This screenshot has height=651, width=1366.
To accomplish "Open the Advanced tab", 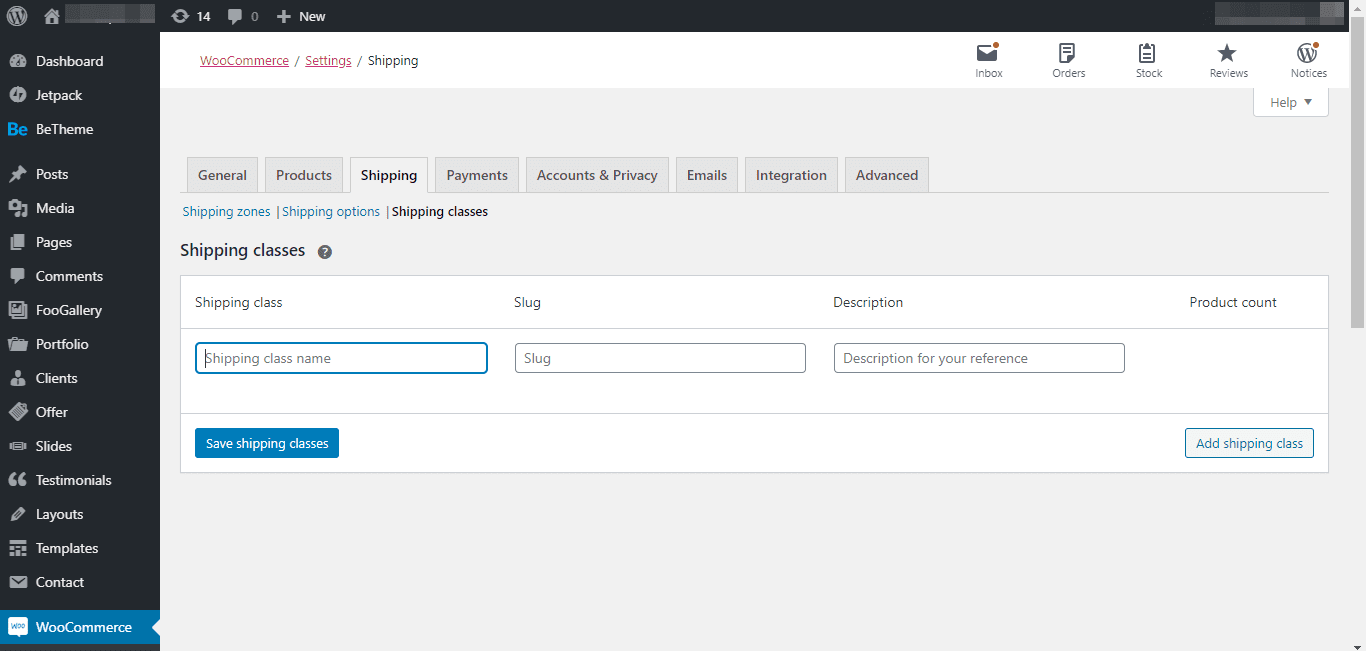I will pyautogui.click(x=887, y=175).
